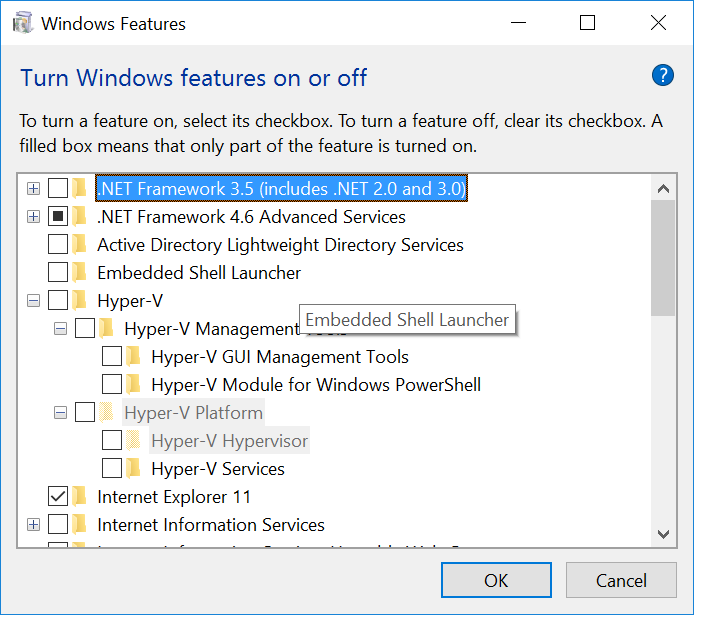Click folder icon beside Active Directory Lightweight Directory Services
Image resolution: width=702 pixels, height=625 pixels.
(80, 244)
